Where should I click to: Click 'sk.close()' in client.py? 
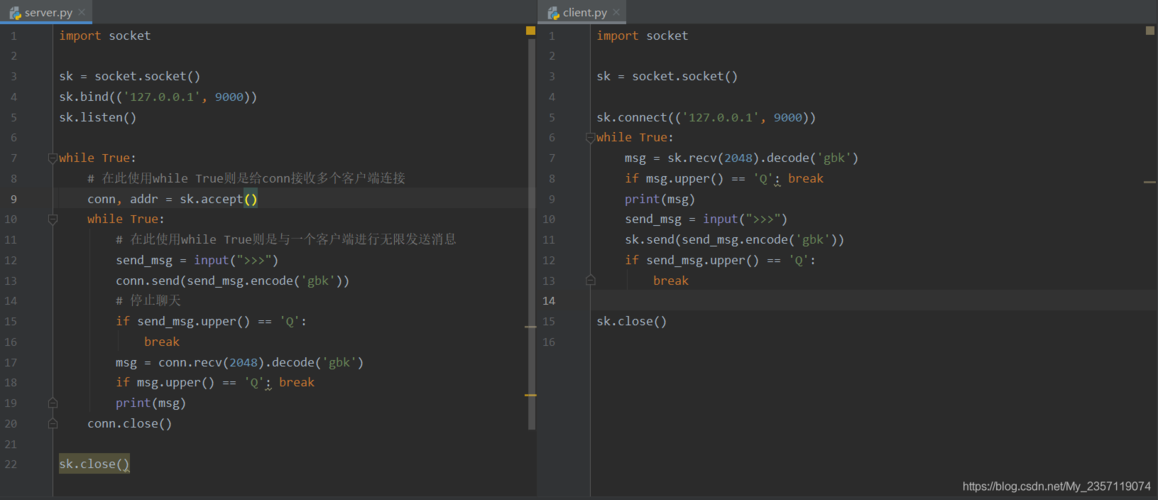coord(632,321)
